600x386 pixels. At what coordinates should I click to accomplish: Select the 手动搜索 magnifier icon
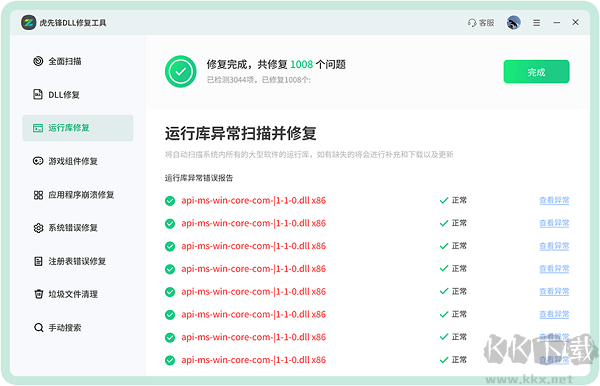(x=38, y=327)
